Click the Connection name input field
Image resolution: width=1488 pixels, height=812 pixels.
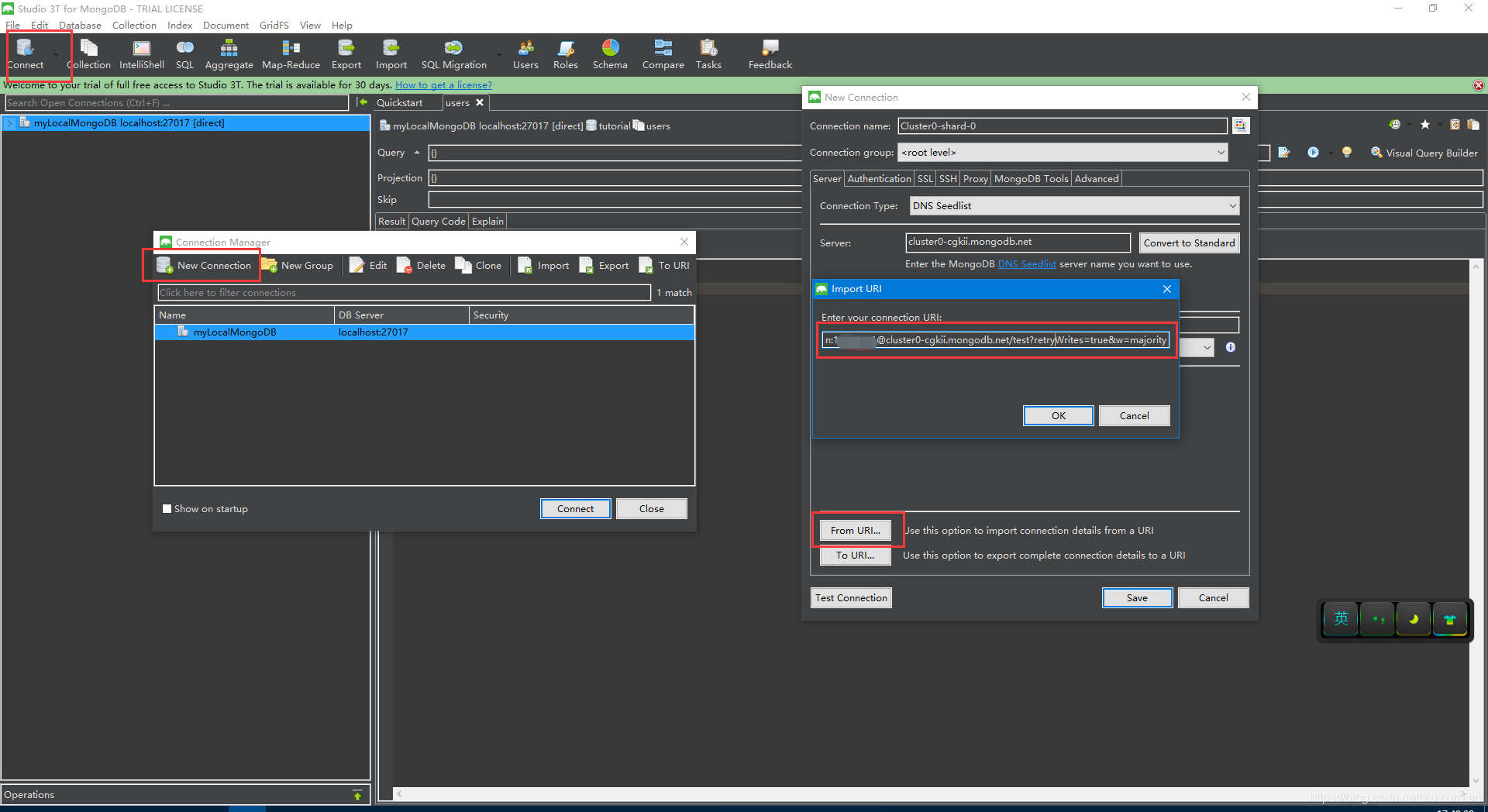pyautogui.click(x=1063, y=126)
